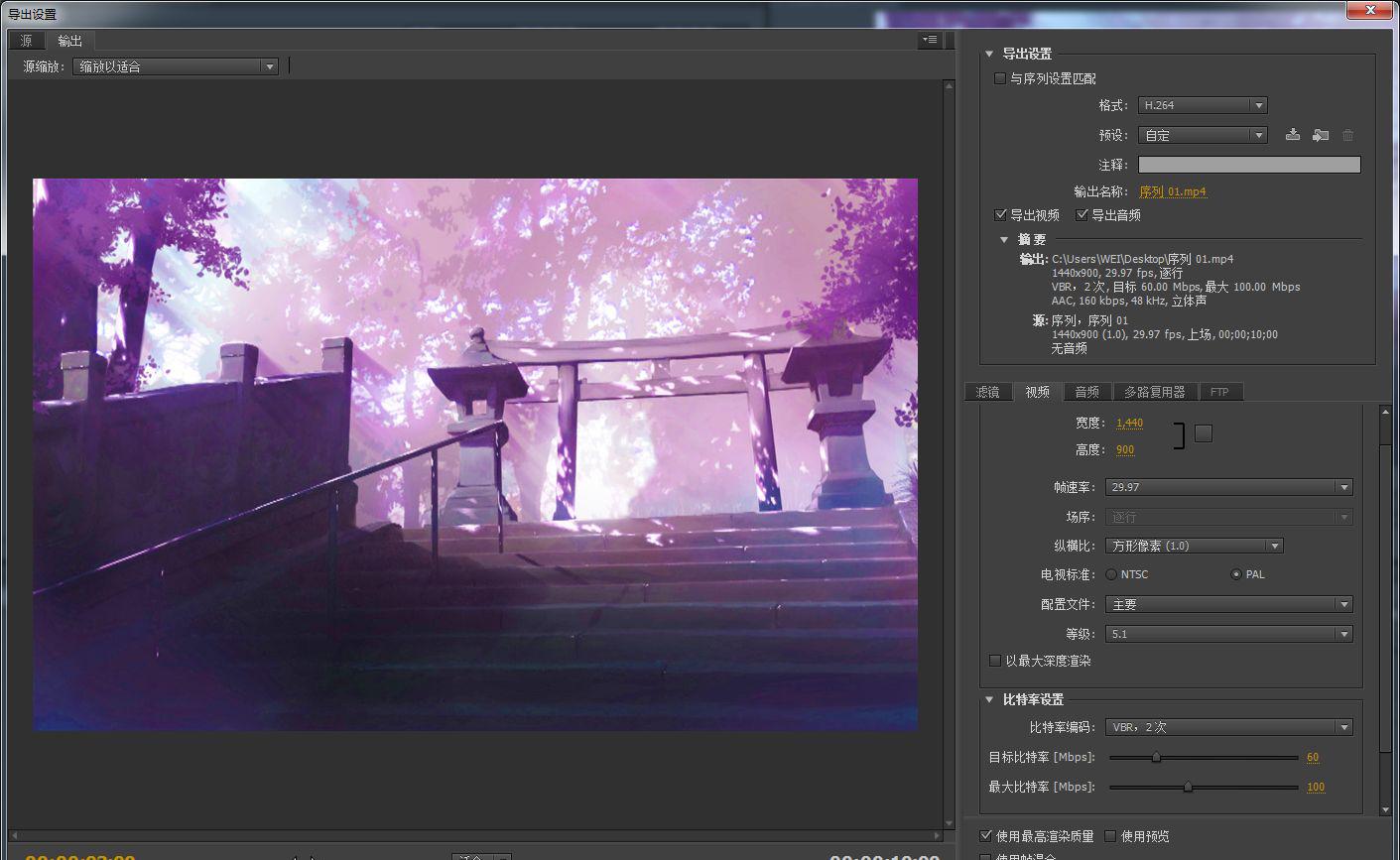Click the video preview image
This screenshot has width=1400, height=860.
pos(475,454)
